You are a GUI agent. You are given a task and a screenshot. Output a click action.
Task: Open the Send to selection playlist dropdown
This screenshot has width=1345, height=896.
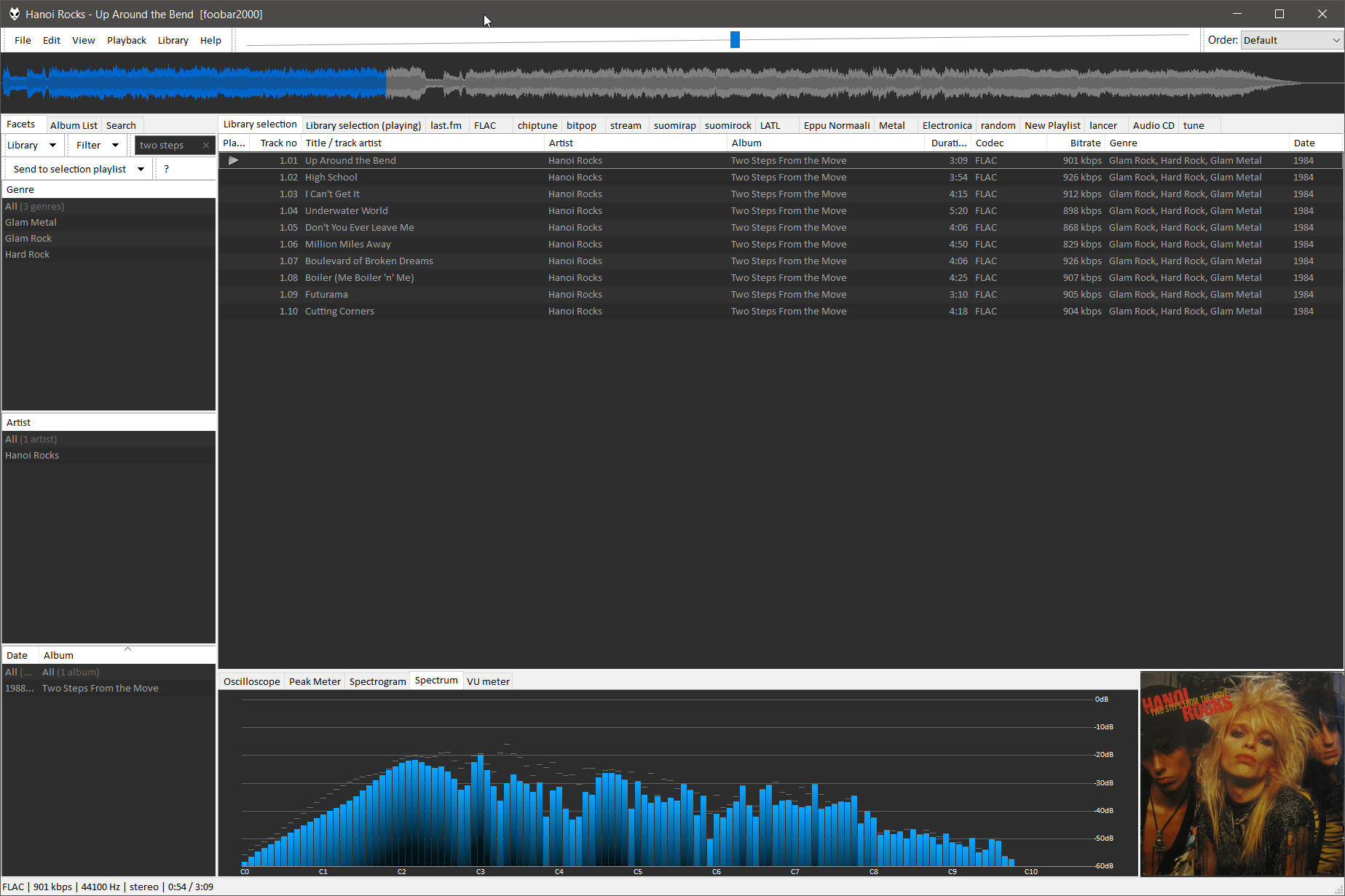78,169
